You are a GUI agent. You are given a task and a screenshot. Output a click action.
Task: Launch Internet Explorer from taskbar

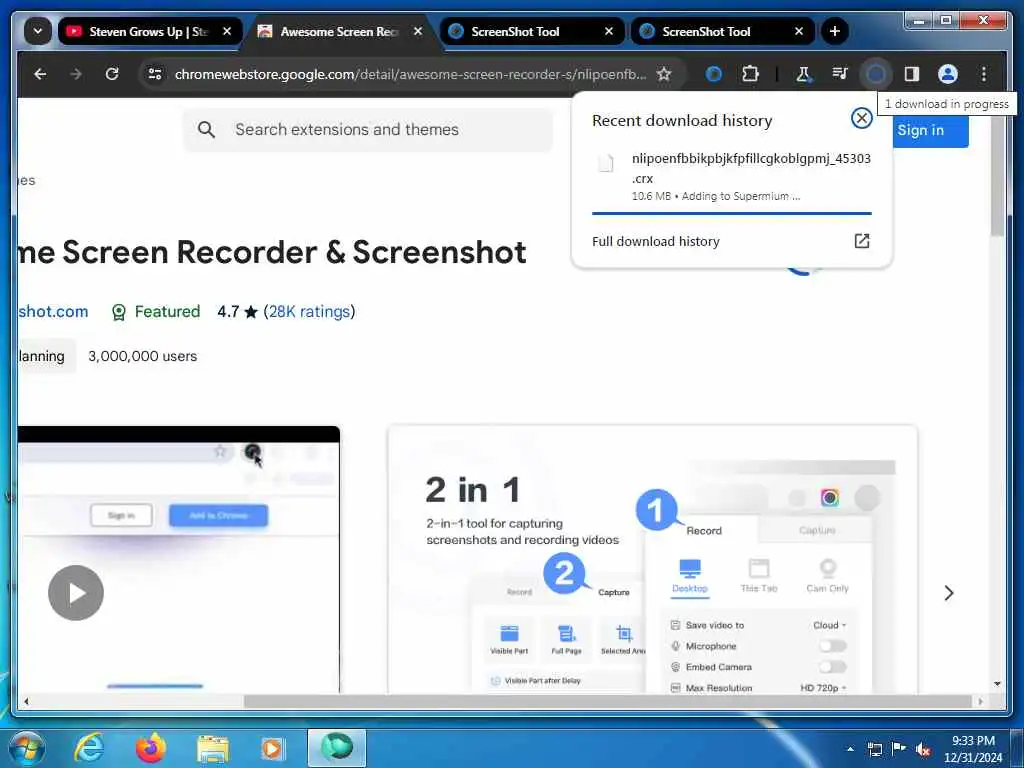pyautogui.click(x=89, y=748)
